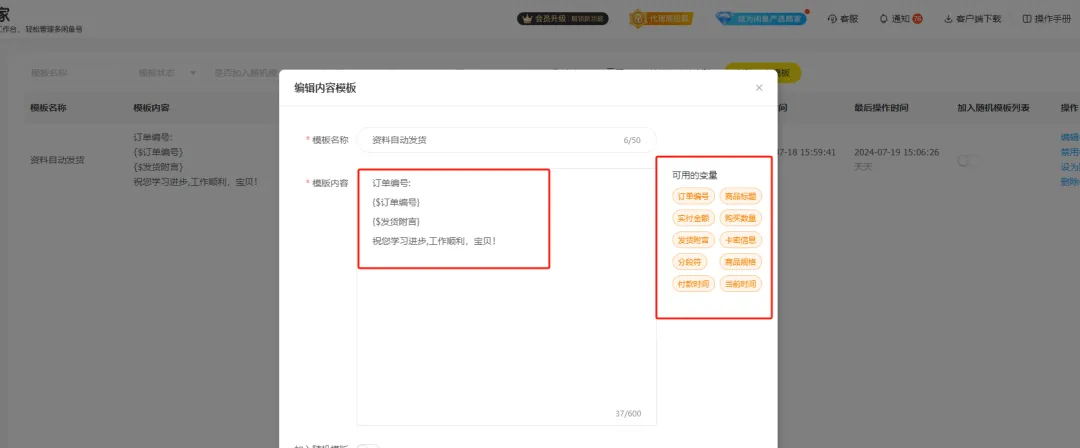Click the 会员升级 crown badge

[x=563, y=19]
